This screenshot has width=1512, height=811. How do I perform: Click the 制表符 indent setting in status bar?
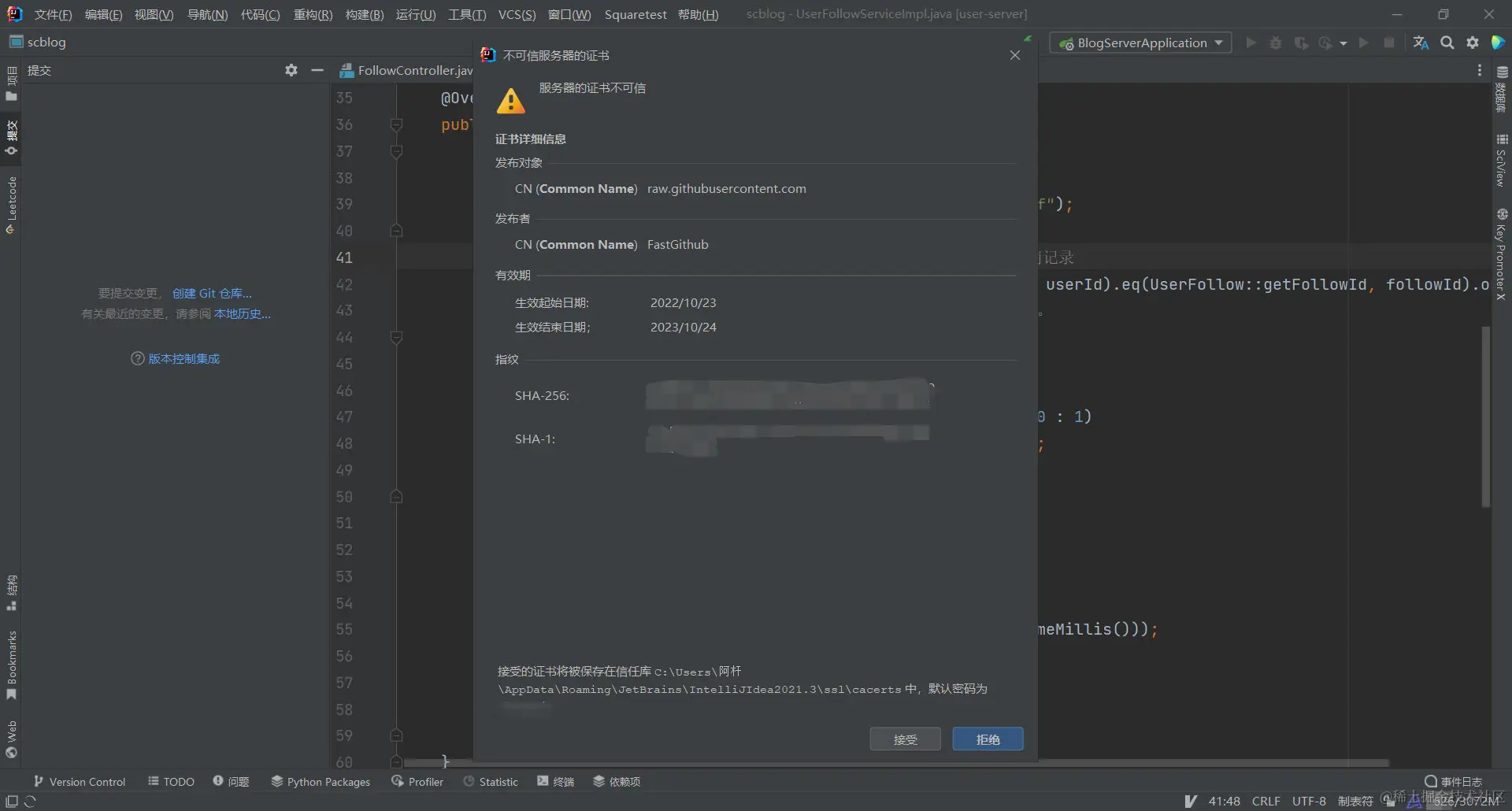pyautogui.click(x=1354, y=801)
